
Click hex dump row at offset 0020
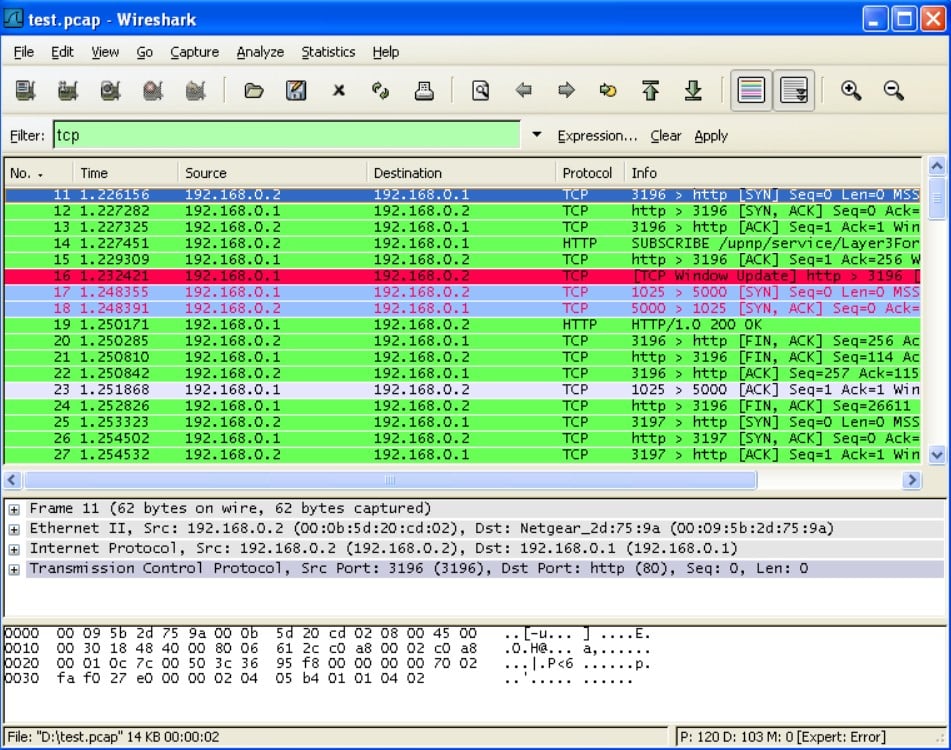click(328, 663)
